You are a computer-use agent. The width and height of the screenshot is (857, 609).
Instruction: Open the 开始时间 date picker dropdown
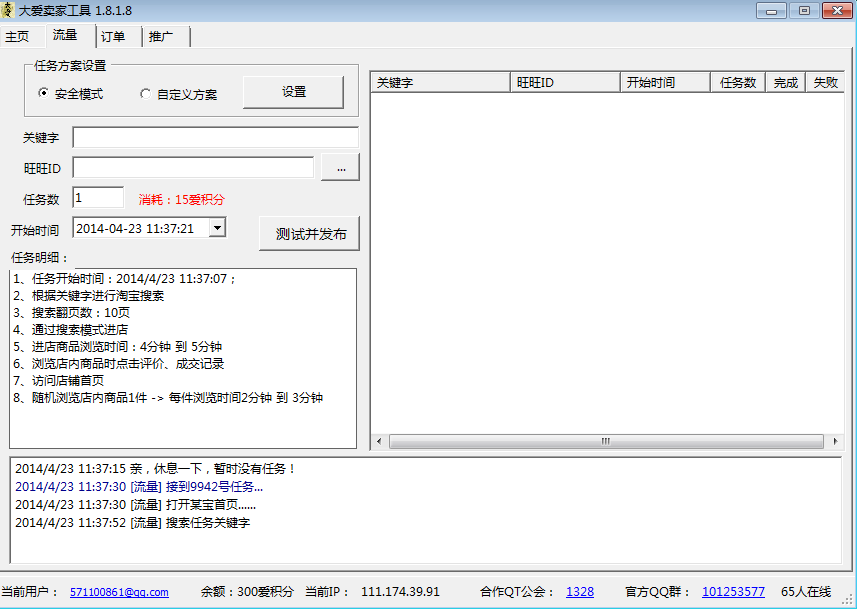(216, 227)
